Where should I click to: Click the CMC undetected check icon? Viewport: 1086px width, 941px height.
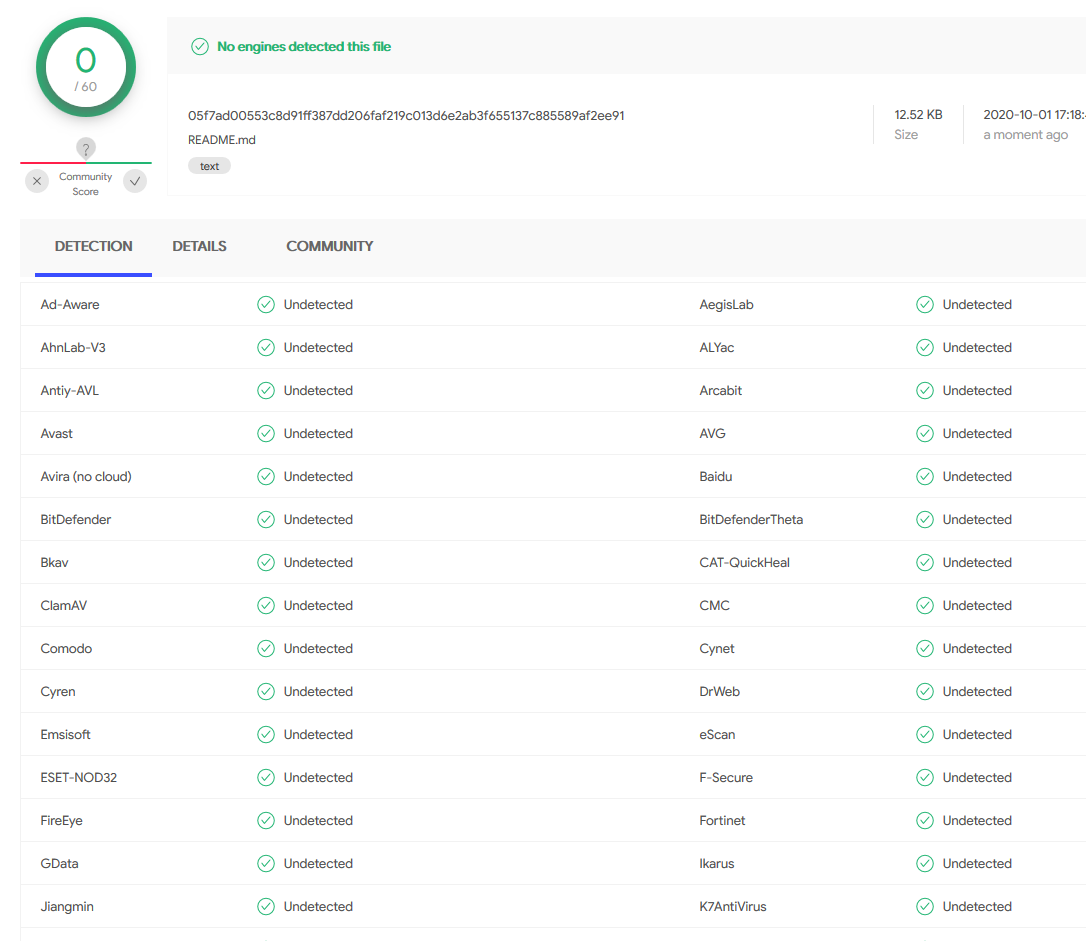(925, 605)
